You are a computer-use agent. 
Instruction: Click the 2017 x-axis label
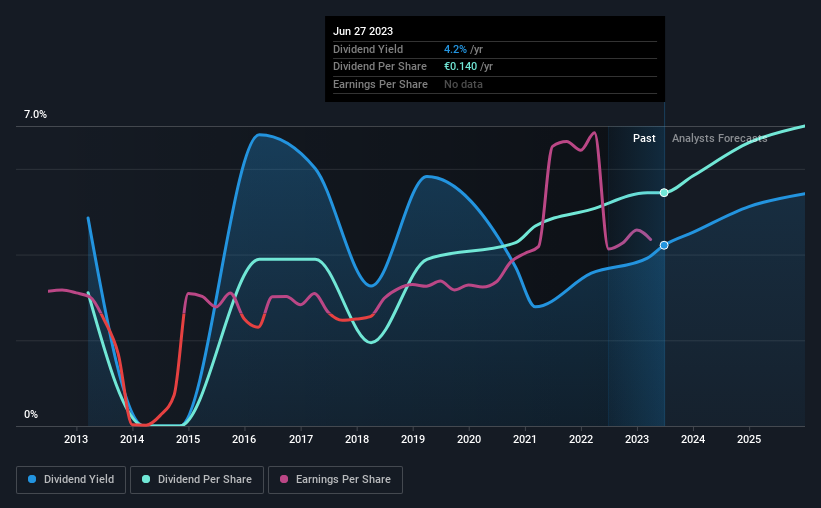click(x=301, y=439)
